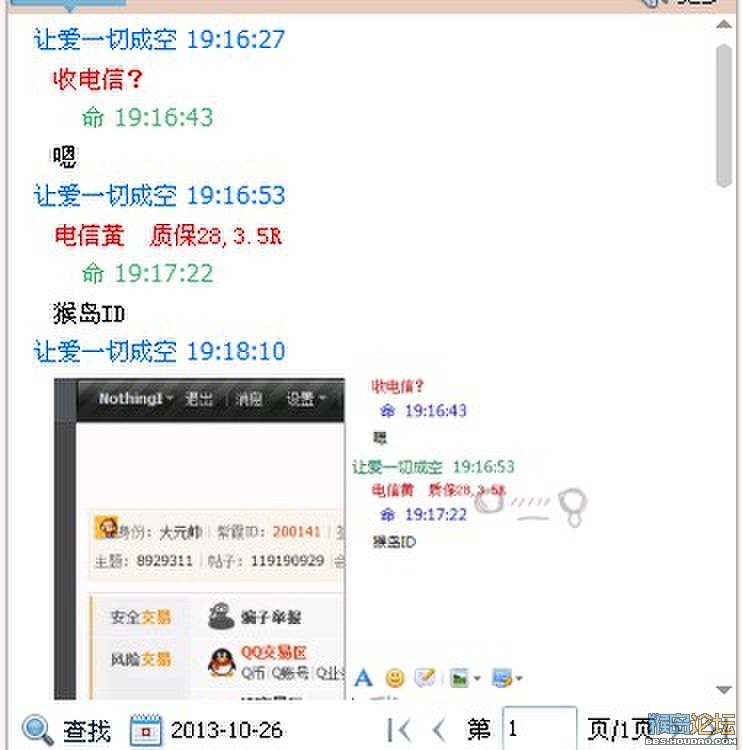Open the NothingI username dropdown

coord(135,398)
